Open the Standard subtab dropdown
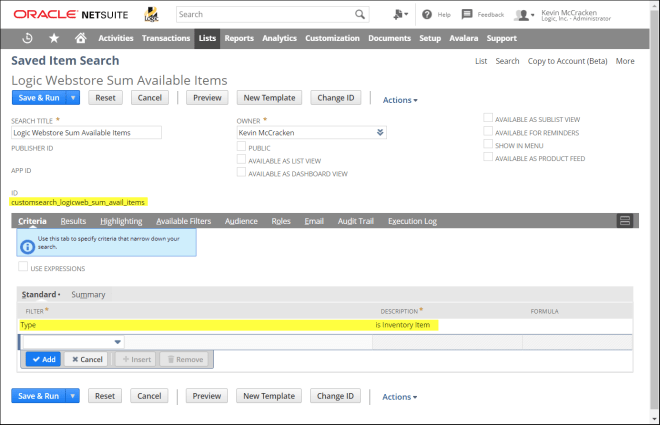The image size is (660, 425). [41, 295]
